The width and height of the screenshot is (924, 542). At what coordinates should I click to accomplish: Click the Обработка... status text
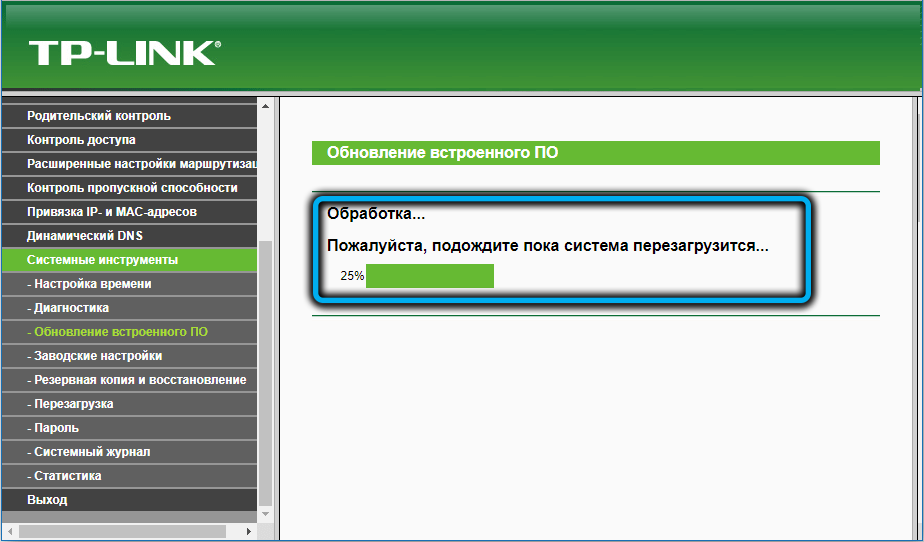(x=376, y=214)
